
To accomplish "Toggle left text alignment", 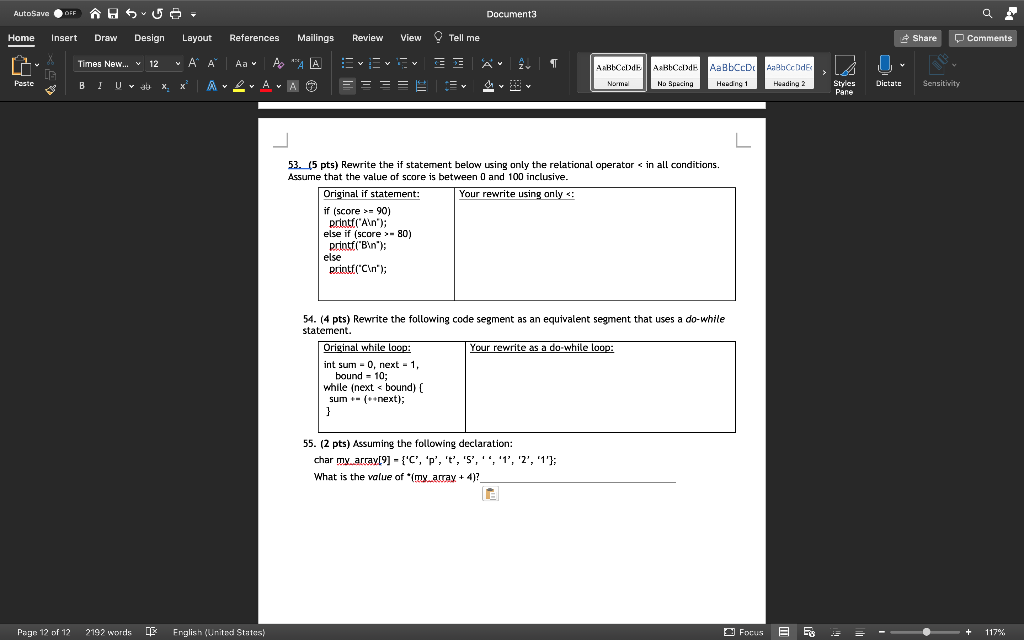I will (x=347, y=86).
